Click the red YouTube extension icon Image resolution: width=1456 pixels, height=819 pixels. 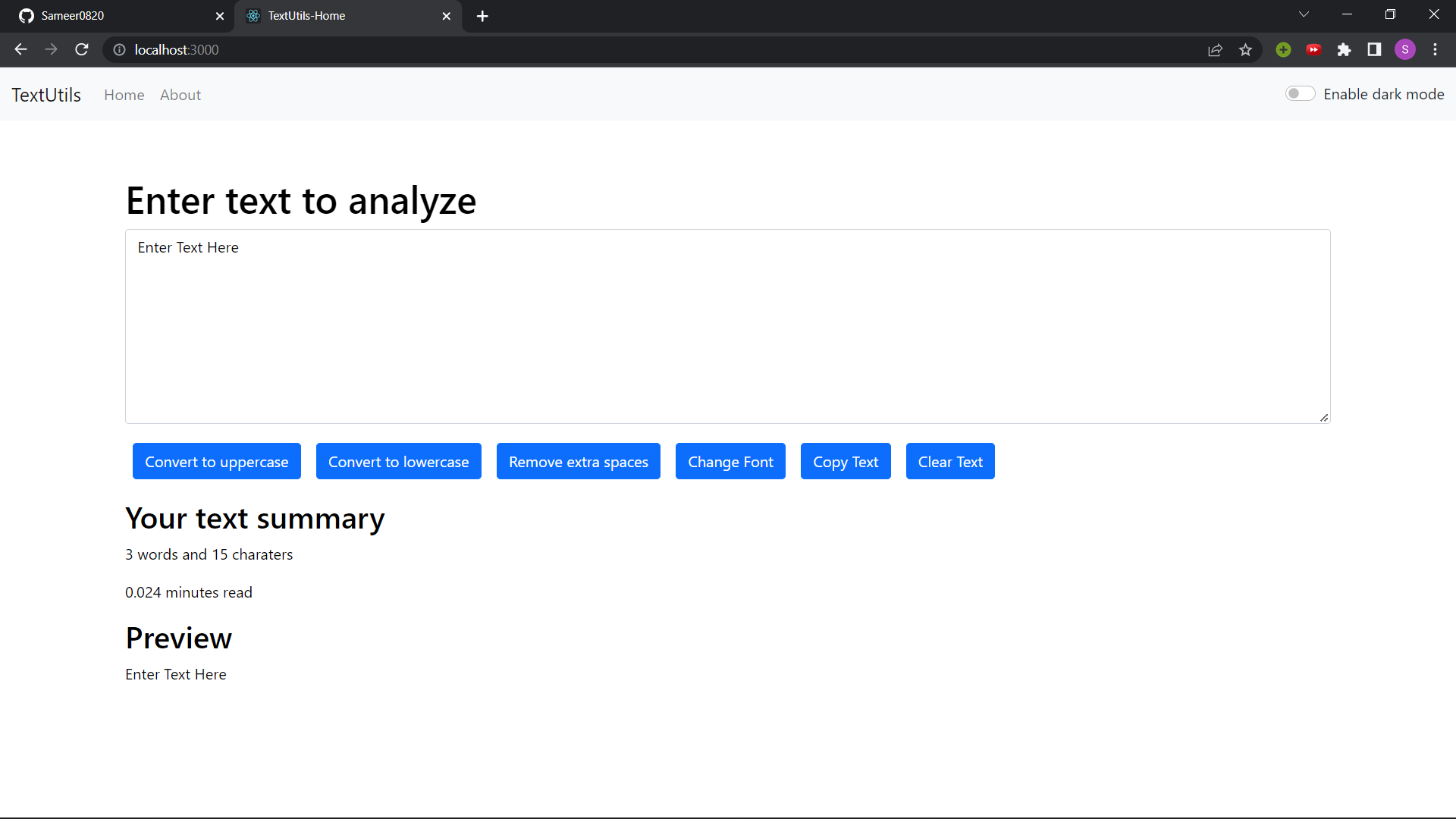tap(1314, 49)
